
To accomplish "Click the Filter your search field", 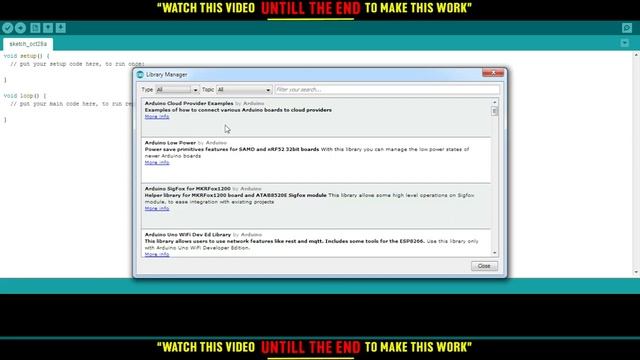I will click(x=387, y=90).
